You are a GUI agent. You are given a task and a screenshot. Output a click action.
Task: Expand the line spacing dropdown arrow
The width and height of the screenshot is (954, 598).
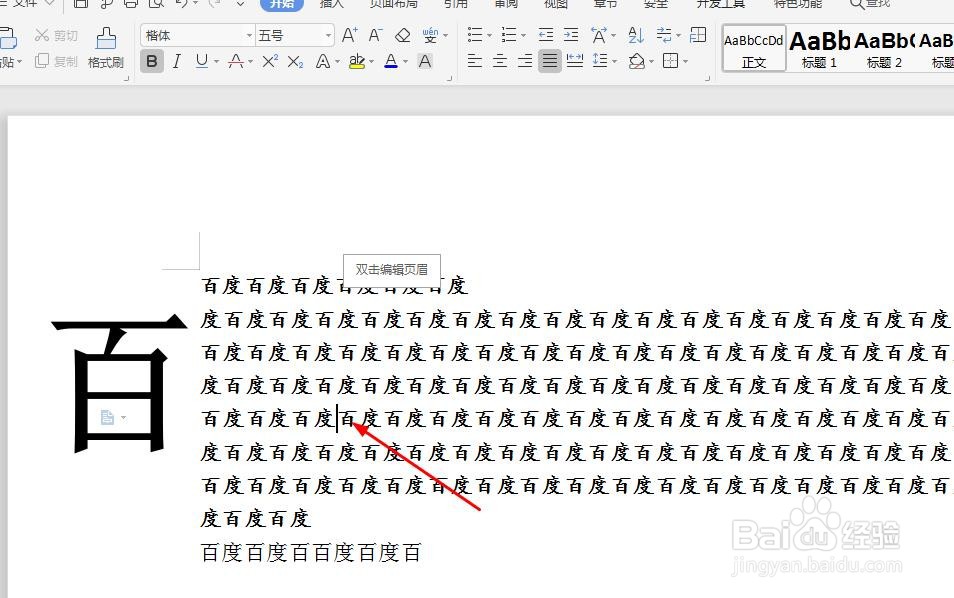(615, 61)
